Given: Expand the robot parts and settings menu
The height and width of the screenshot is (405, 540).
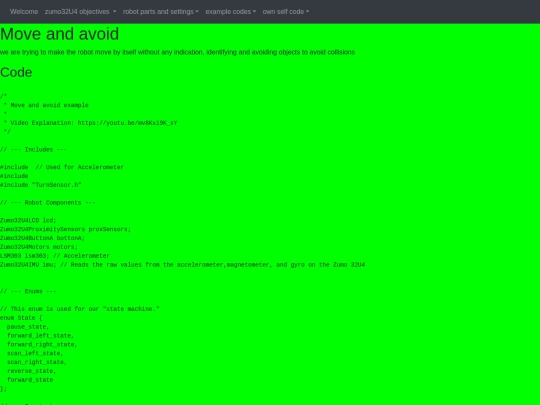Looking at the screenshot, I should click(160, 12).
